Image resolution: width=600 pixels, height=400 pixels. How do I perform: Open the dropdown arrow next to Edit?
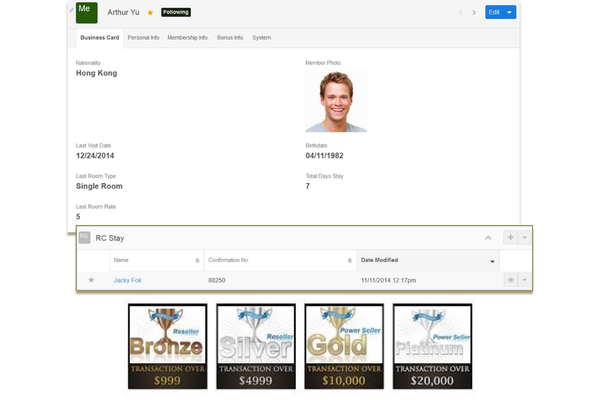[x=511, y=13]
